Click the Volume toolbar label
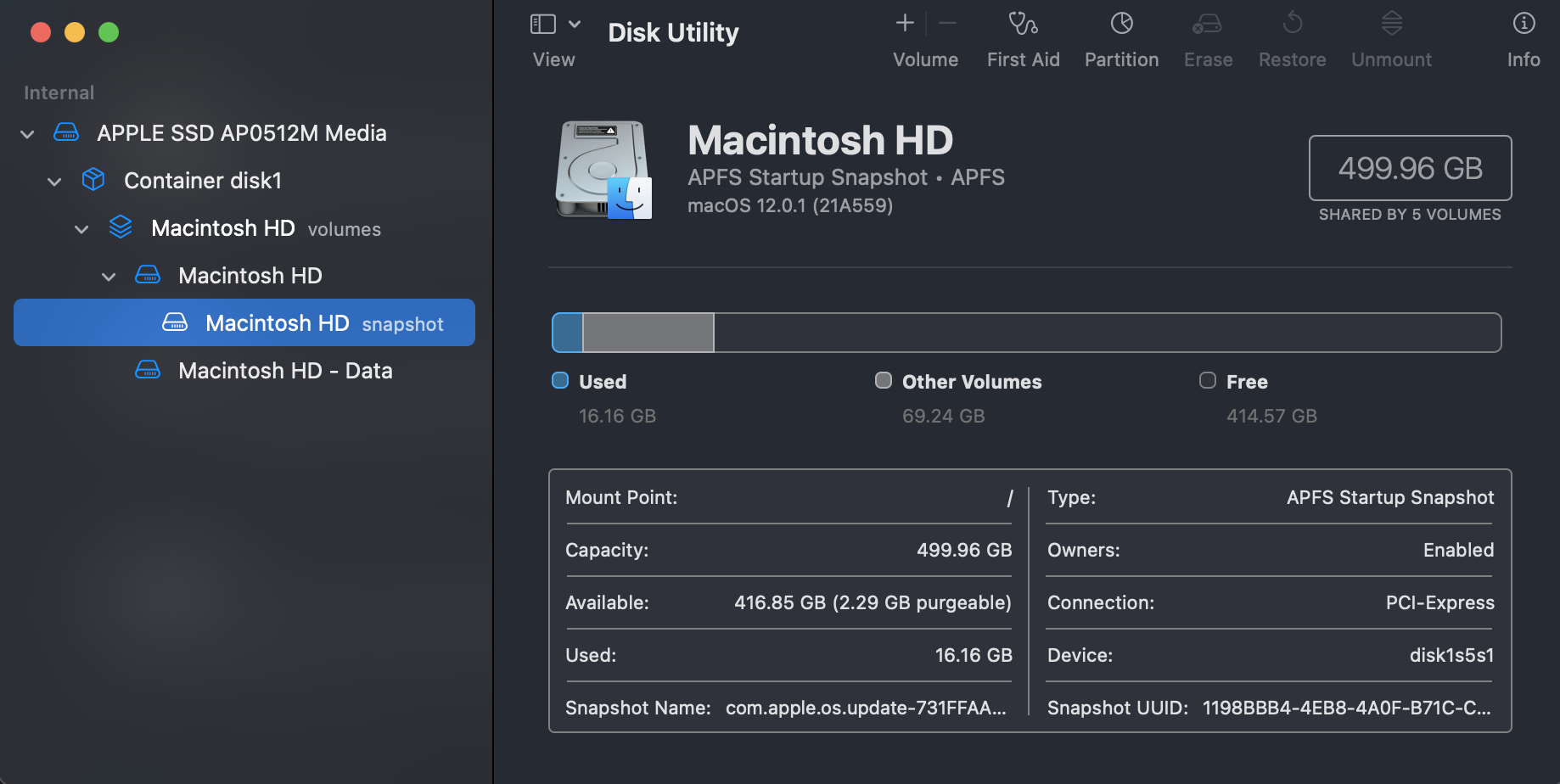 pos(926,59)
